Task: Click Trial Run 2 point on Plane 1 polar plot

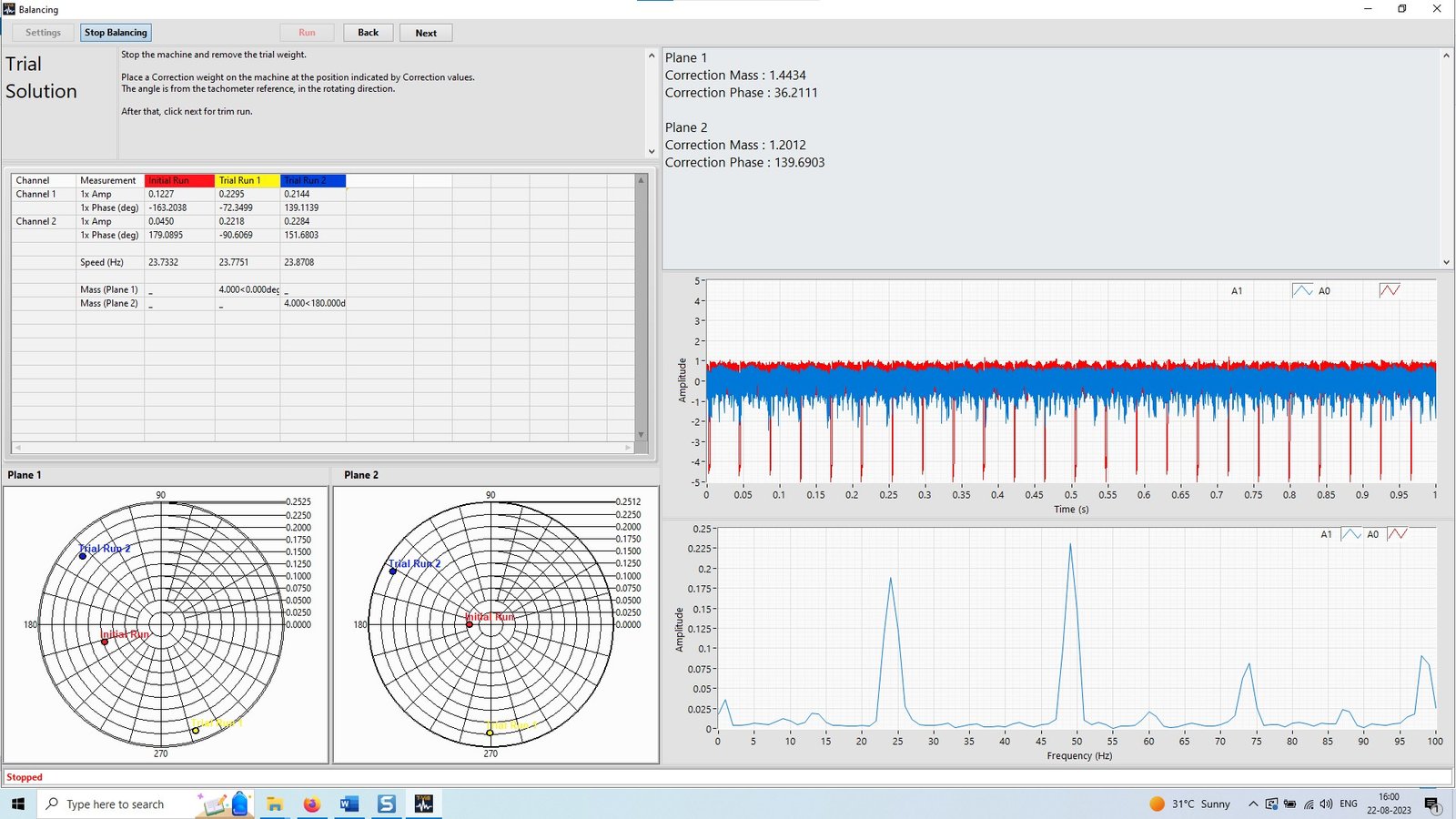Action: [83, 556]
